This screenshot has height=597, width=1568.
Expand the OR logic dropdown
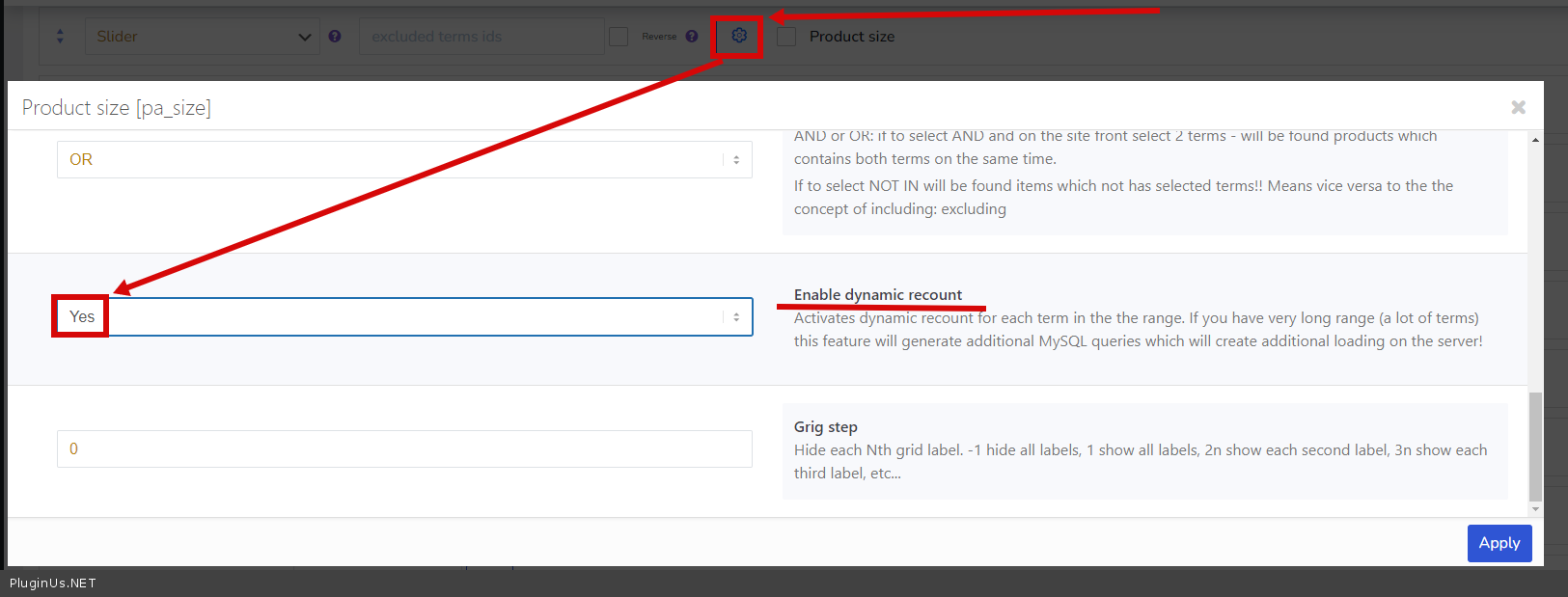pos(404,160)
